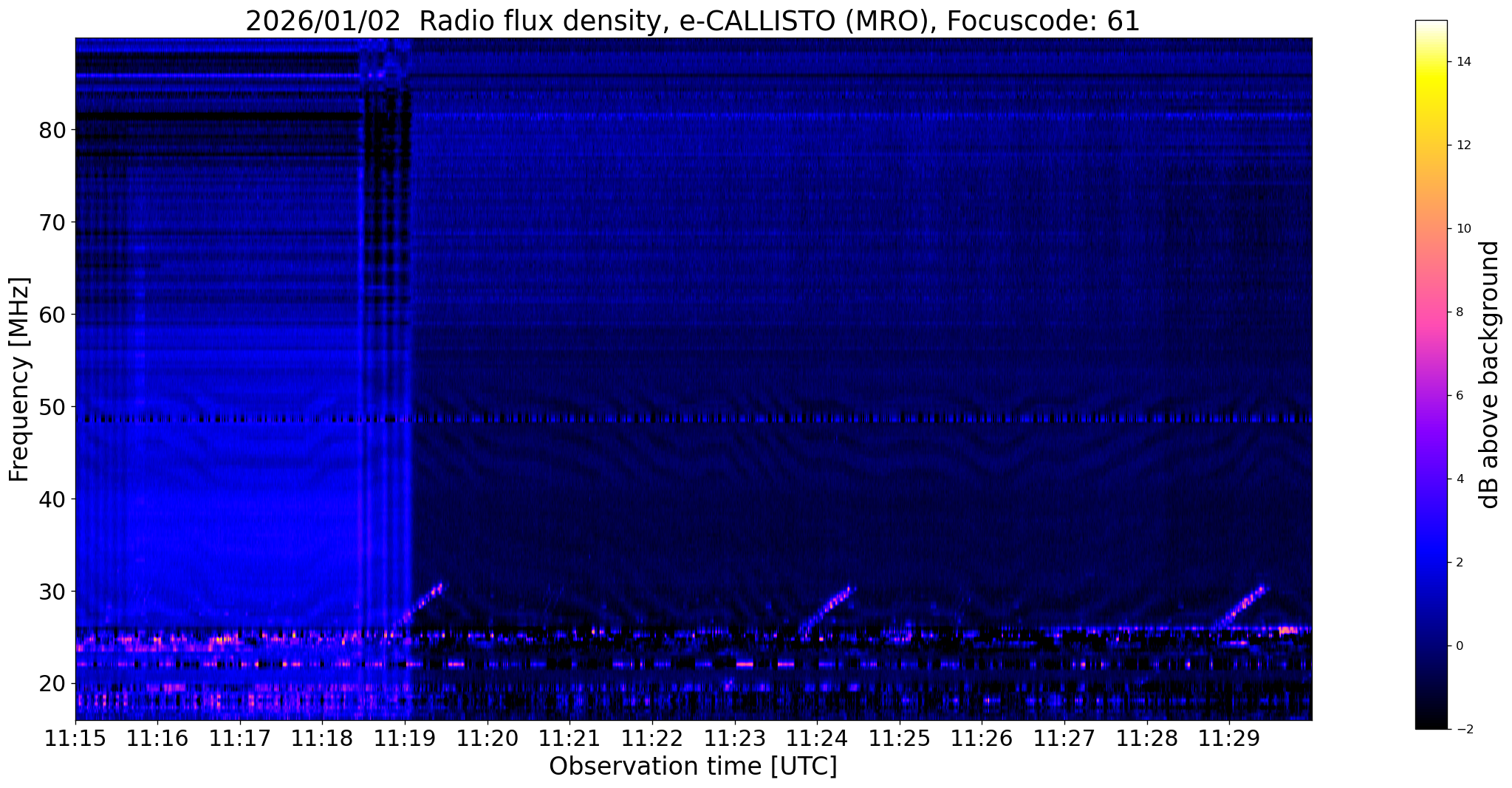1512x788 pixels.
Task: Select the 11:29 time tick label
Action: pyautogui.click(x=1229, y=738)
